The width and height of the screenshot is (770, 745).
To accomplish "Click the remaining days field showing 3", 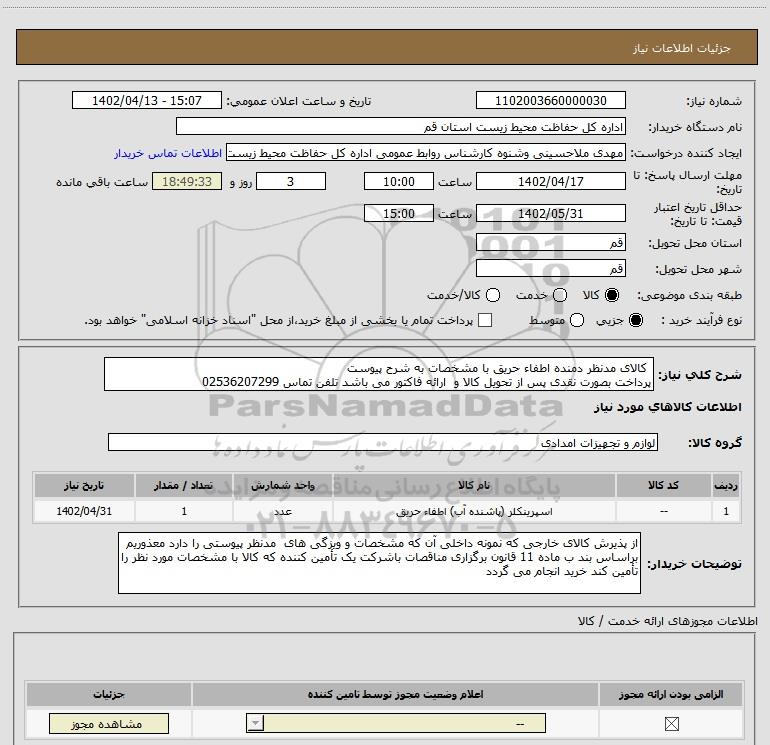I will (x=291, y=181).
